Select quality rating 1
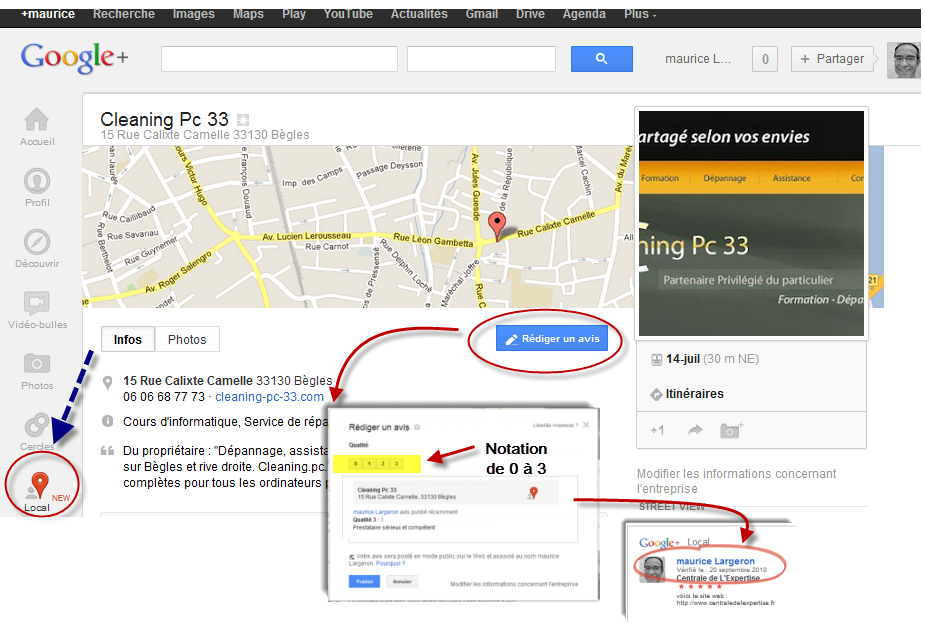925x625 pixels. (369, 464)
